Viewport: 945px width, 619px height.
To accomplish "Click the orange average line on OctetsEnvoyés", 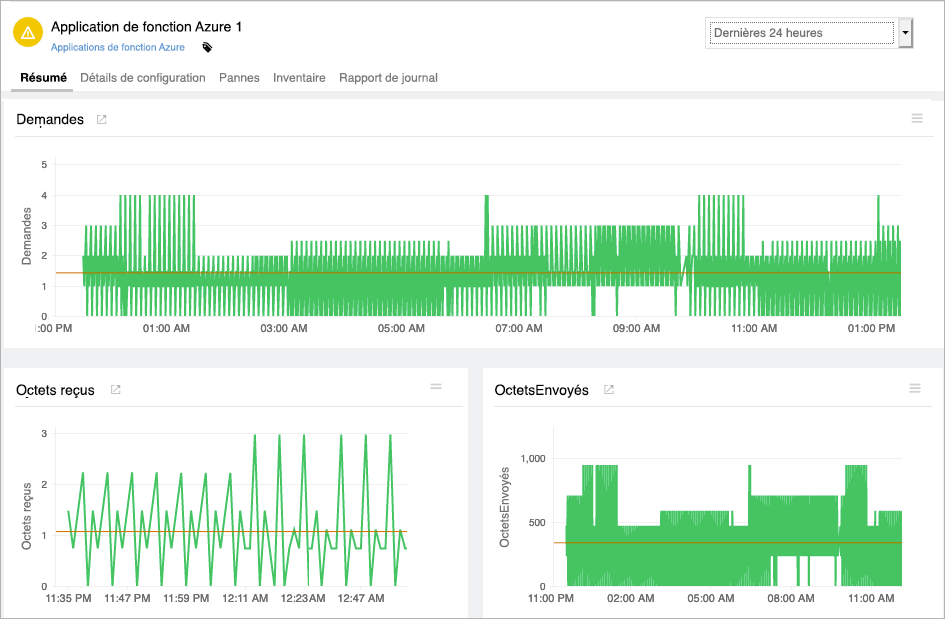I will (x=700, y=541).
